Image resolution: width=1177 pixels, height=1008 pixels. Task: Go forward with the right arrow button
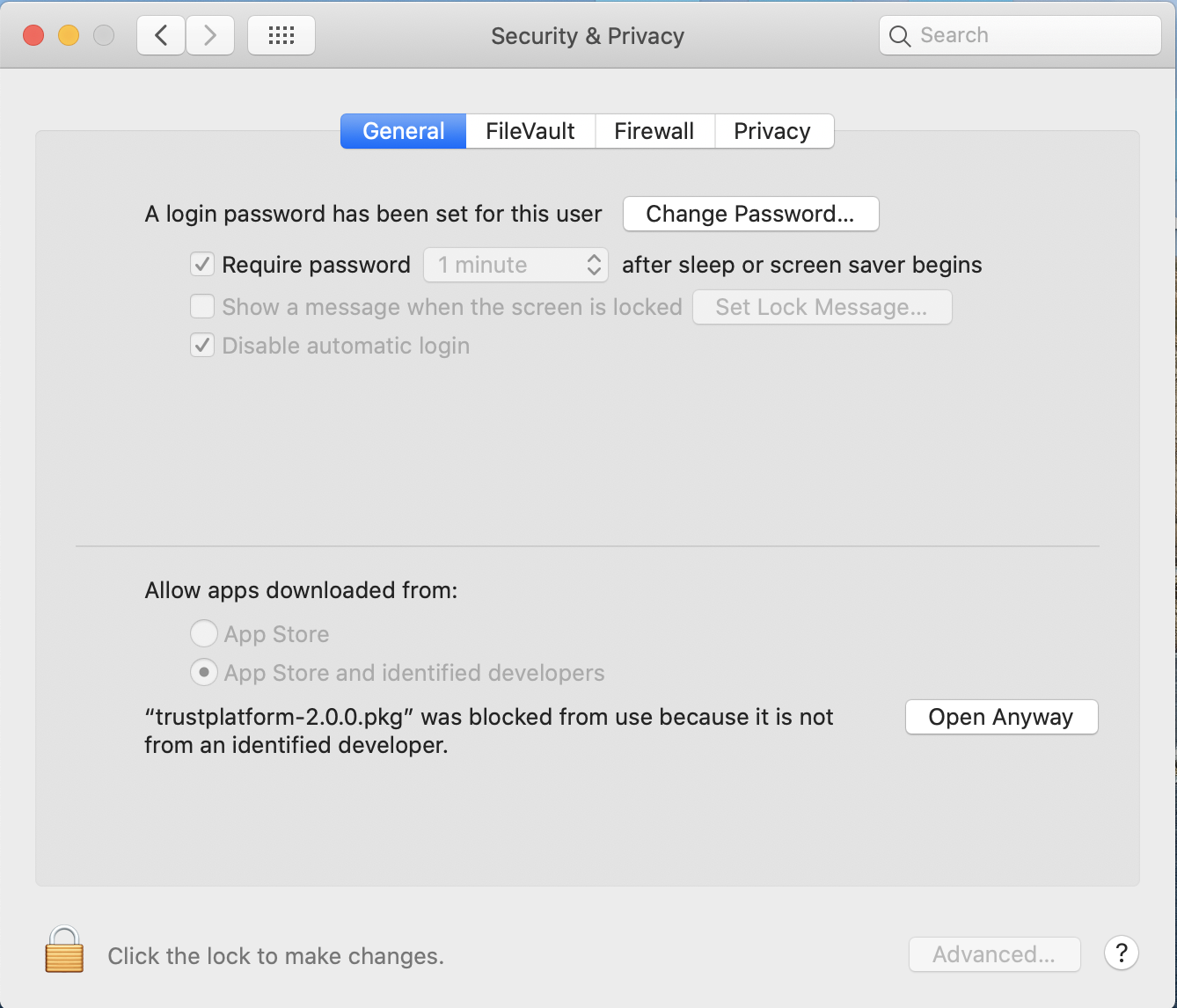click(x=210, y=35)
